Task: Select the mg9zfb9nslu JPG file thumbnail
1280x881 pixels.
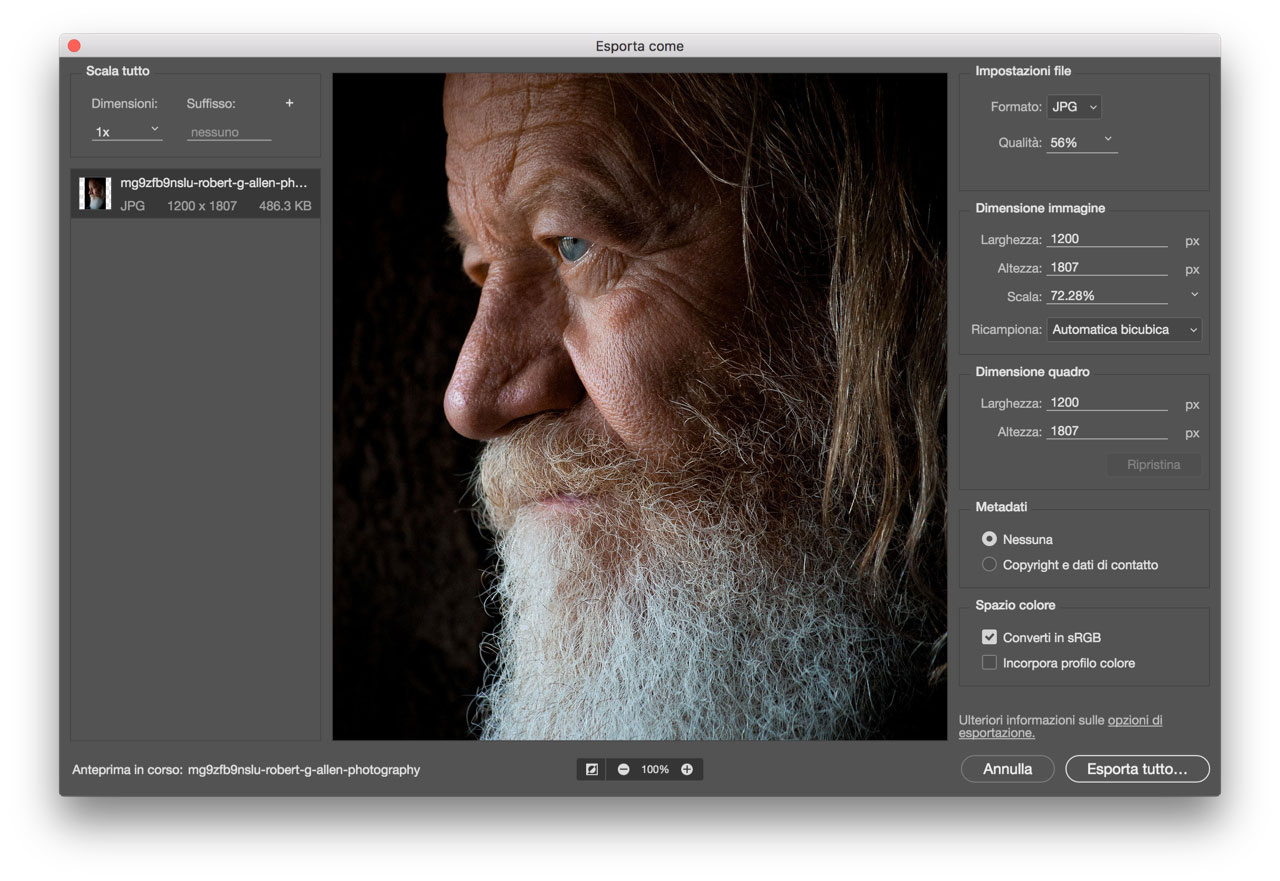Action: (x=97, y=193)
